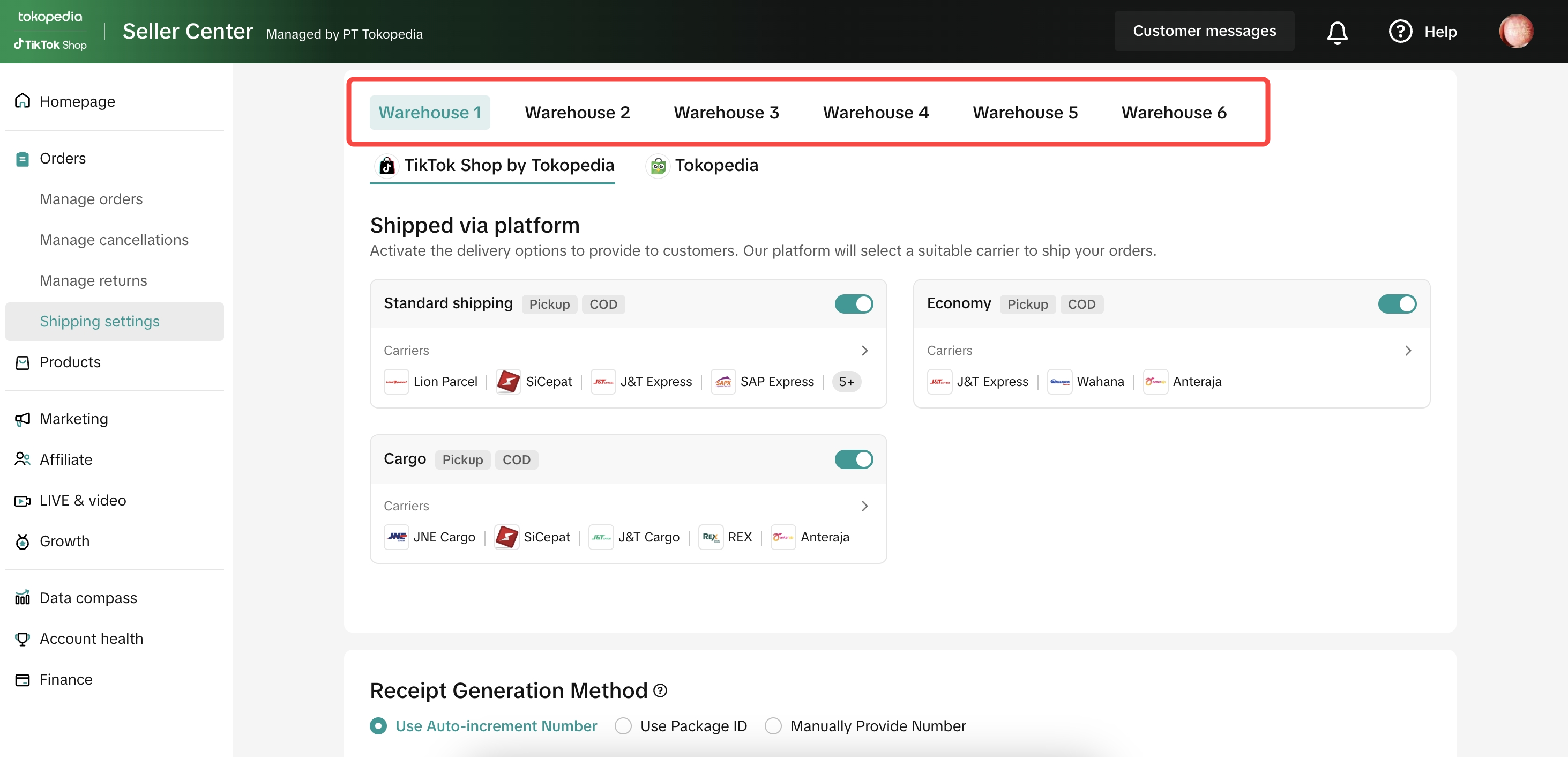The image size is (1568, 757).
Task: Click the LIVE & video camera icon
Action: [x=23, y=501]
